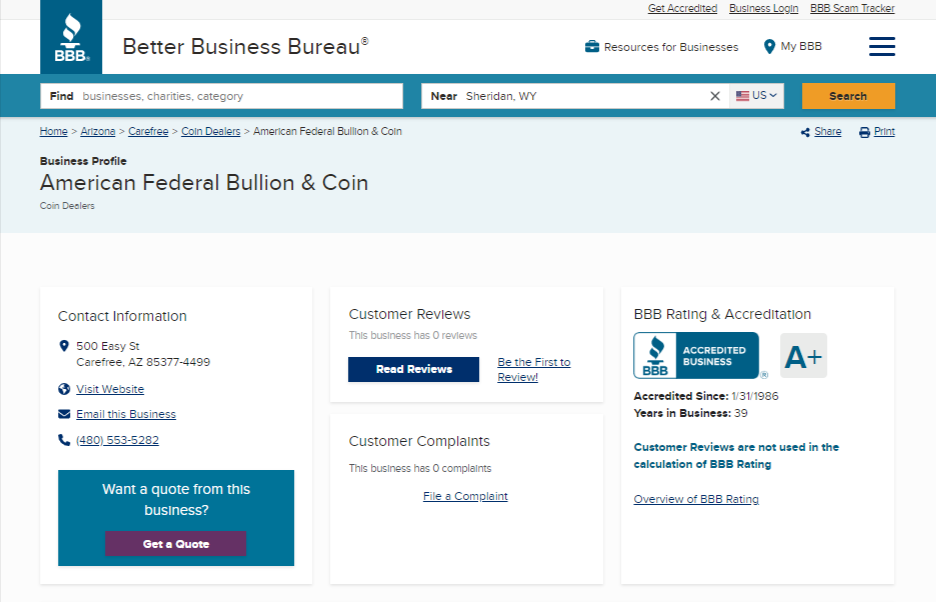Click the briefcase icon for business resources
The width and height of the screenshot is (936, 602).
592,47
